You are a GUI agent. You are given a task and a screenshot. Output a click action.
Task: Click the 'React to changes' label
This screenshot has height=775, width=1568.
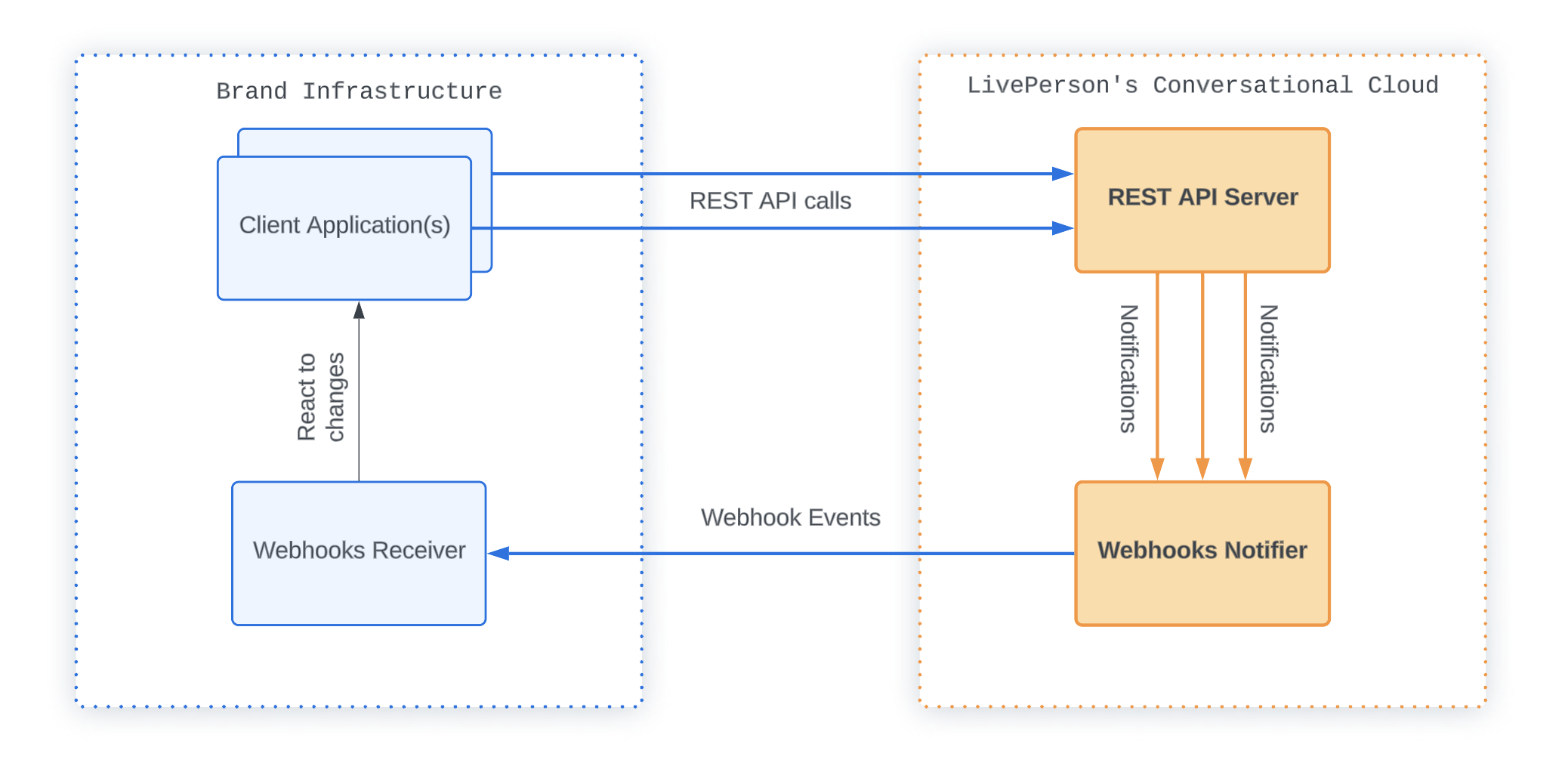pos(321,397)
